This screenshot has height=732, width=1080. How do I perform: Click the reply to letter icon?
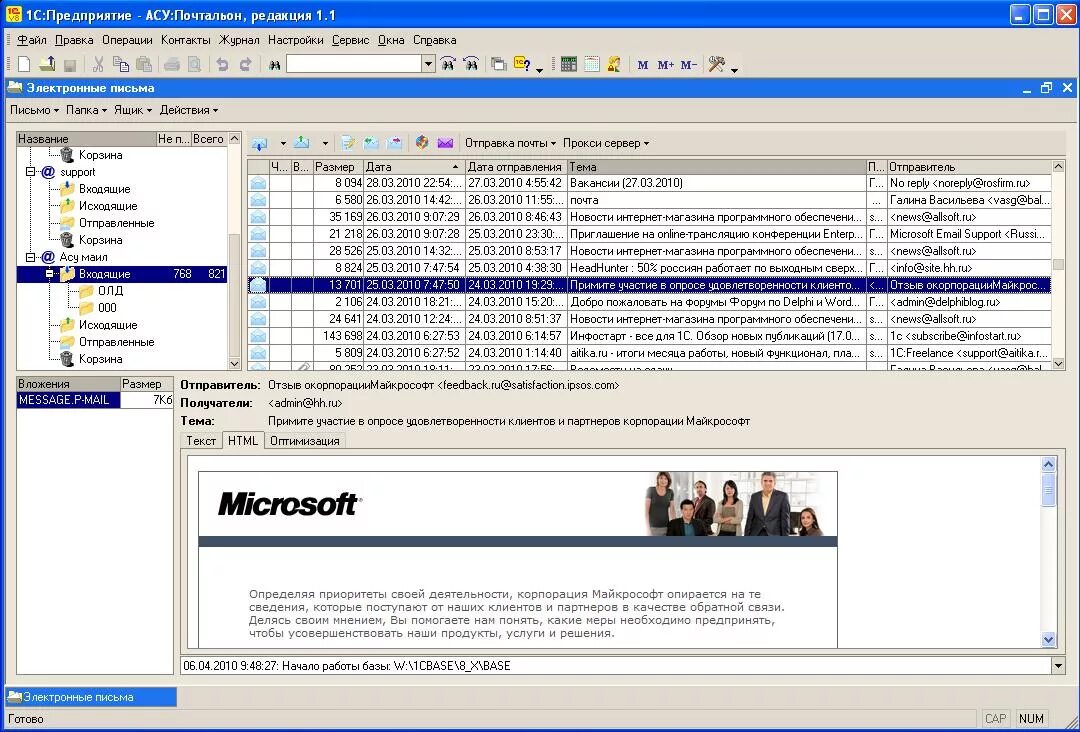[x=371, y=143]
